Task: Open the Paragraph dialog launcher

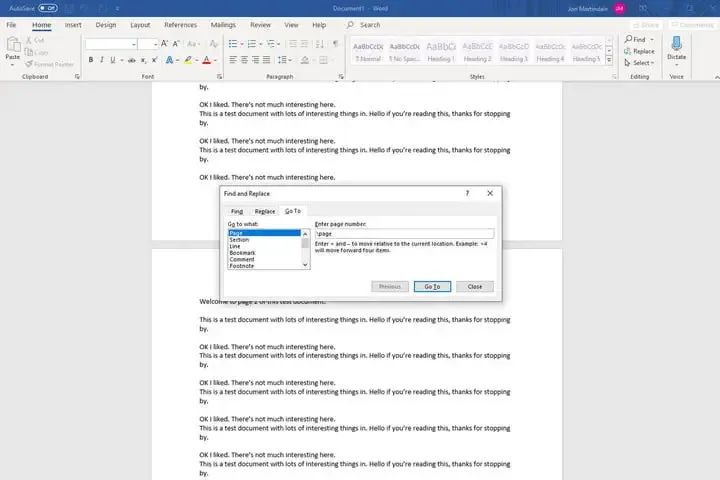Action: [x=341, y=77]
